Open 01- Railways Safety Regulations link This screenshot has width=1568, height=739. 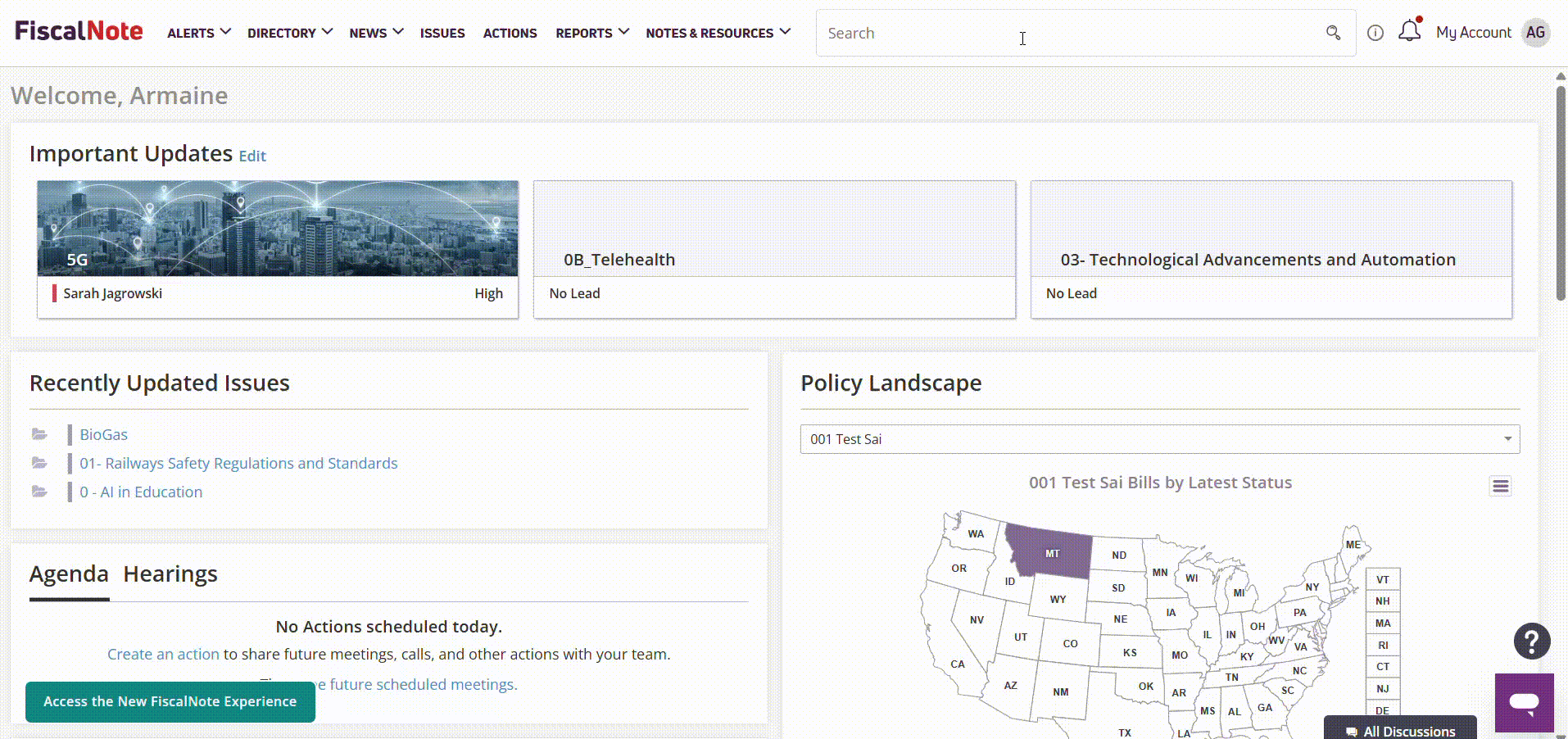238,463
